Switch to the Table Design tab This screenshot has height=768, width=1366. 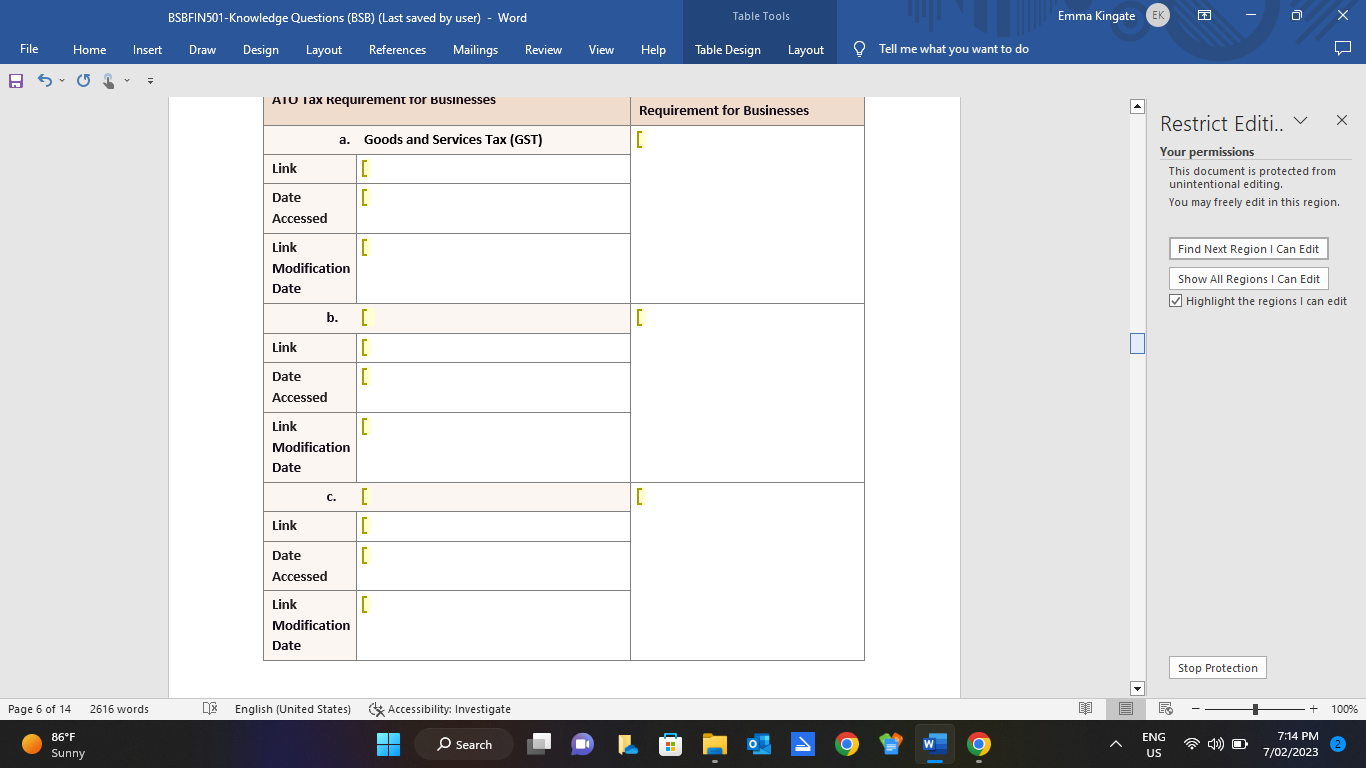728,49
